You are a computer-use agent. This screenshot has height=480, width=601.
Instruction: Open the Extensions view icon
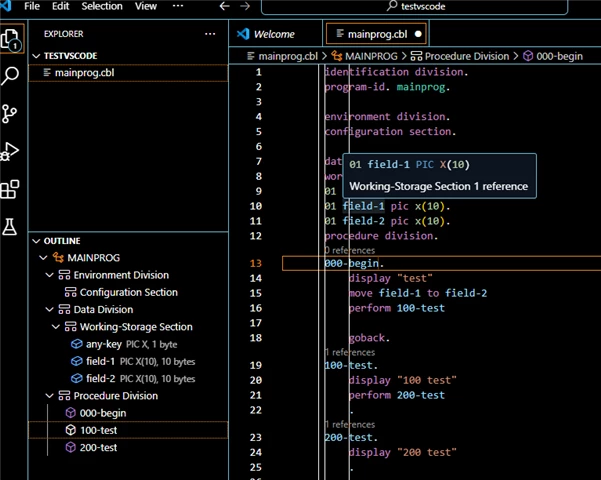(x=10, y=189)
